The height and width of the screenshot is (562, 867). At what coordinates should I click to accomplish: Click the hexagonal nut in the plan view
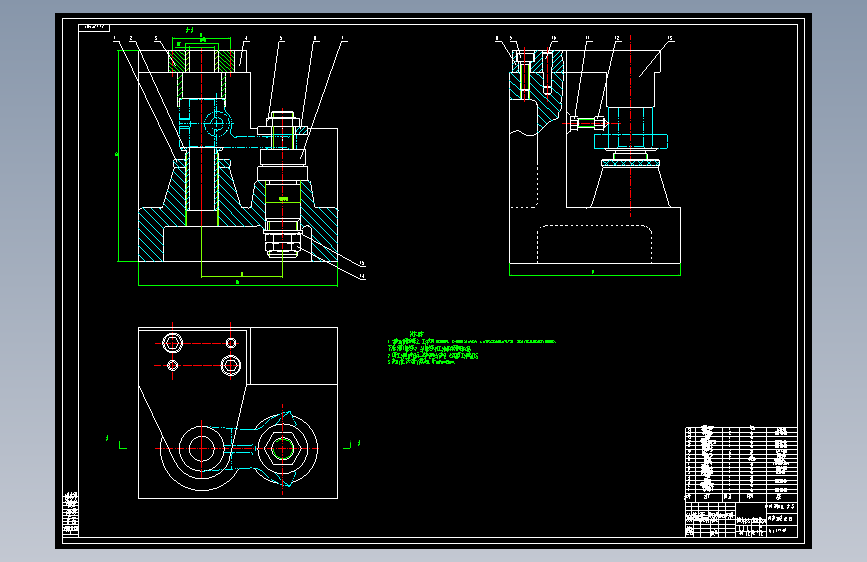pos(283,448)
